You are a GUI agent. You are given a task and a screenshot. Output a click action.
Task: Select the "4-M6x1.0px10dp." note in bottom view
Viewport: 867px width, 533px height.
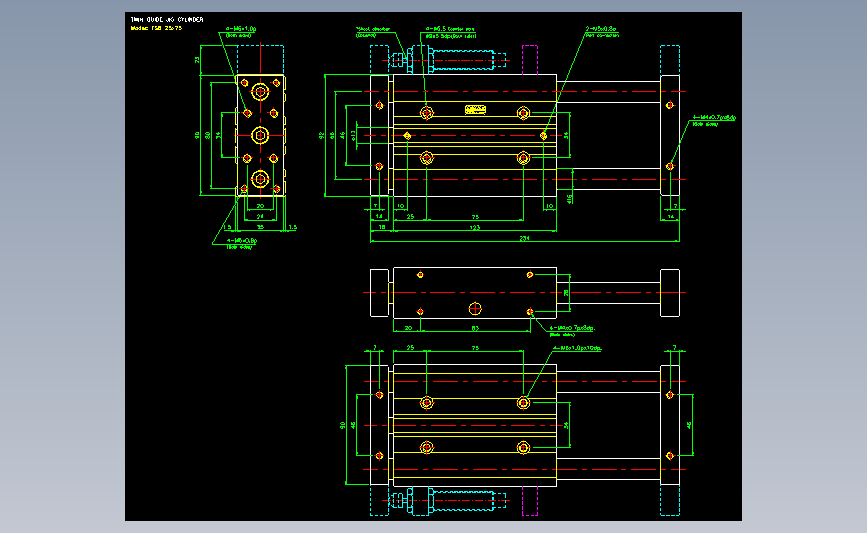point(577,348)
